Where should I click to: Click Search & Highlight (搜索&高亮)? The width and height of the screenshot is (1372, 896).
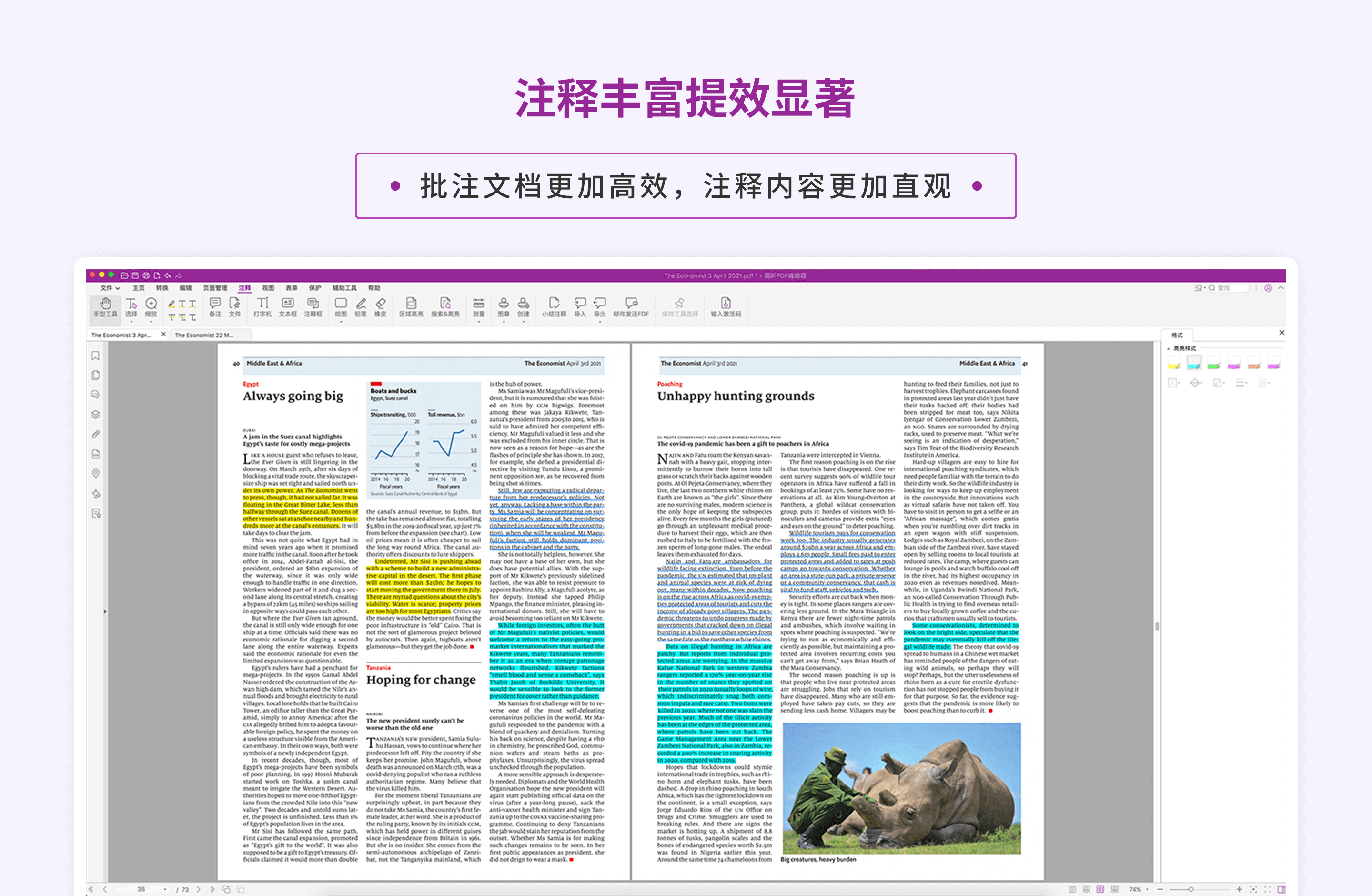click(445, 307)
